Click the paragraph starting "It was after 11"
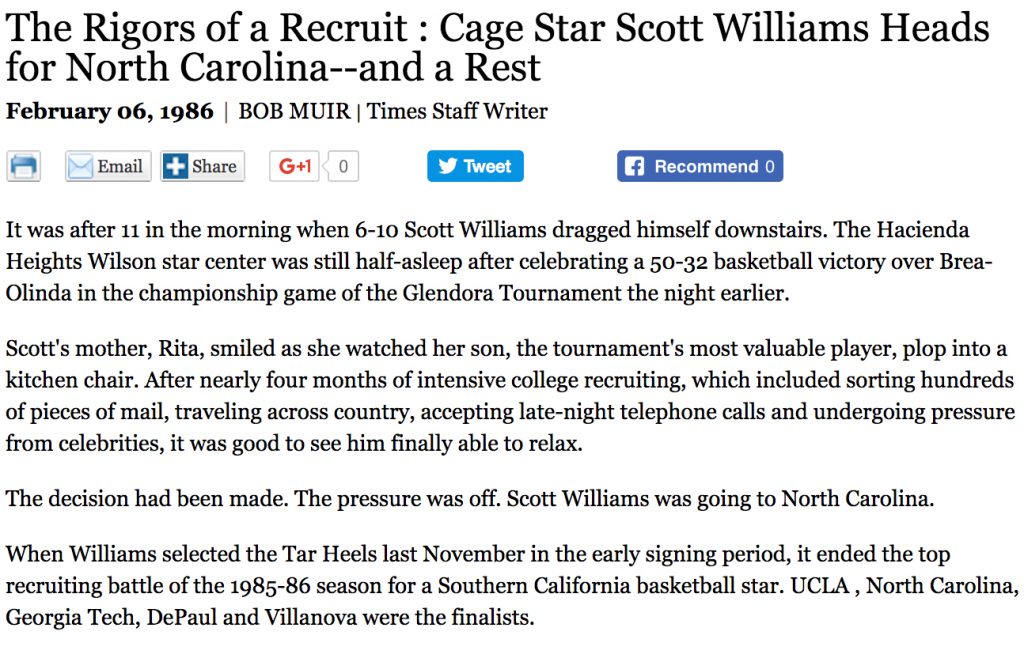Image resolution: width=1024 pixels, height=658 pixels. click(499, 261)
